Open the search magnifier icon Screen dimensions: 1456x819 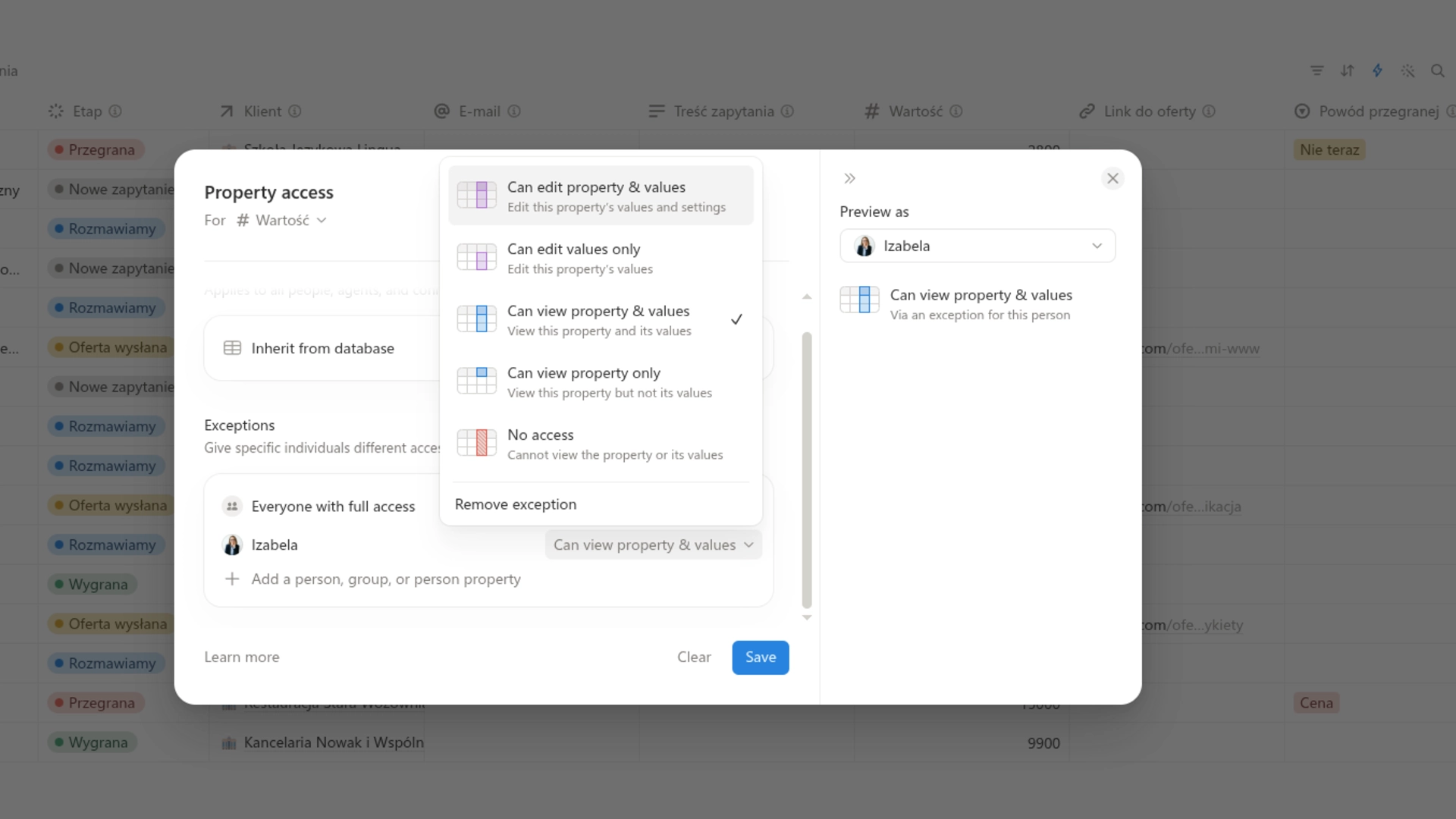1437,71
